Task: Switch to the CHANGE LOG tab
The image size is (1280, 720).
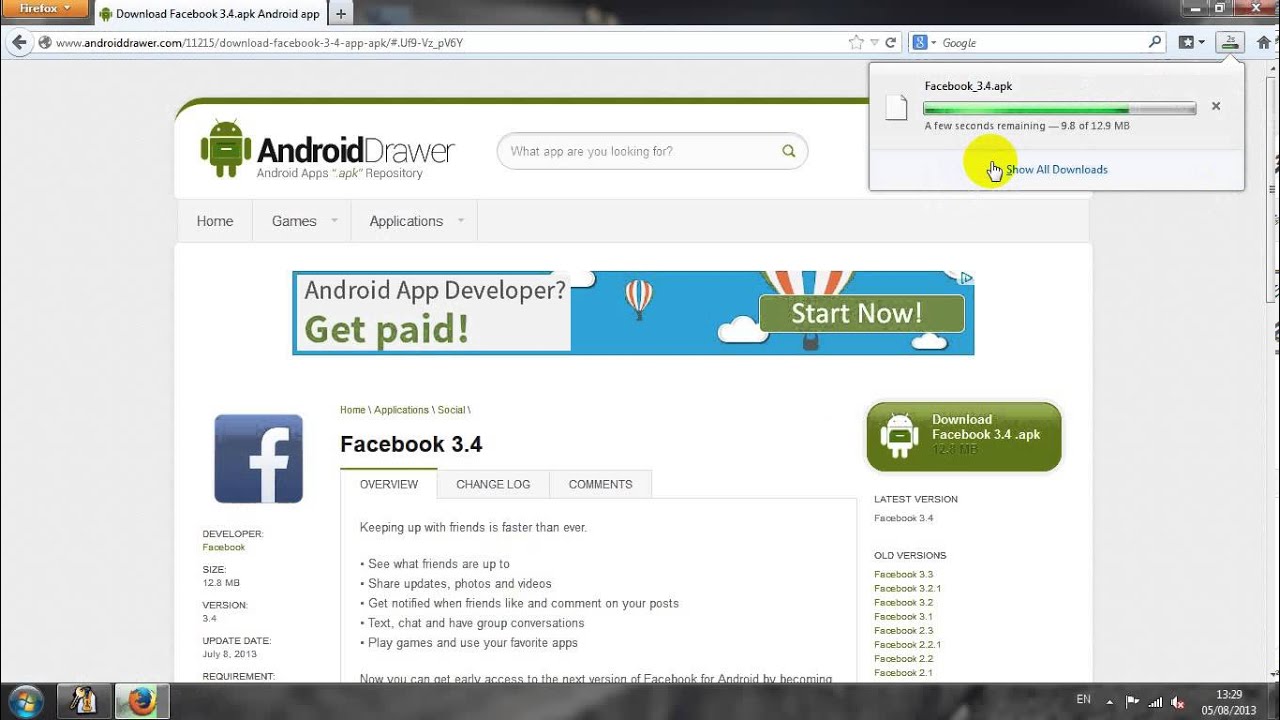Action: (x=493, y=484)
